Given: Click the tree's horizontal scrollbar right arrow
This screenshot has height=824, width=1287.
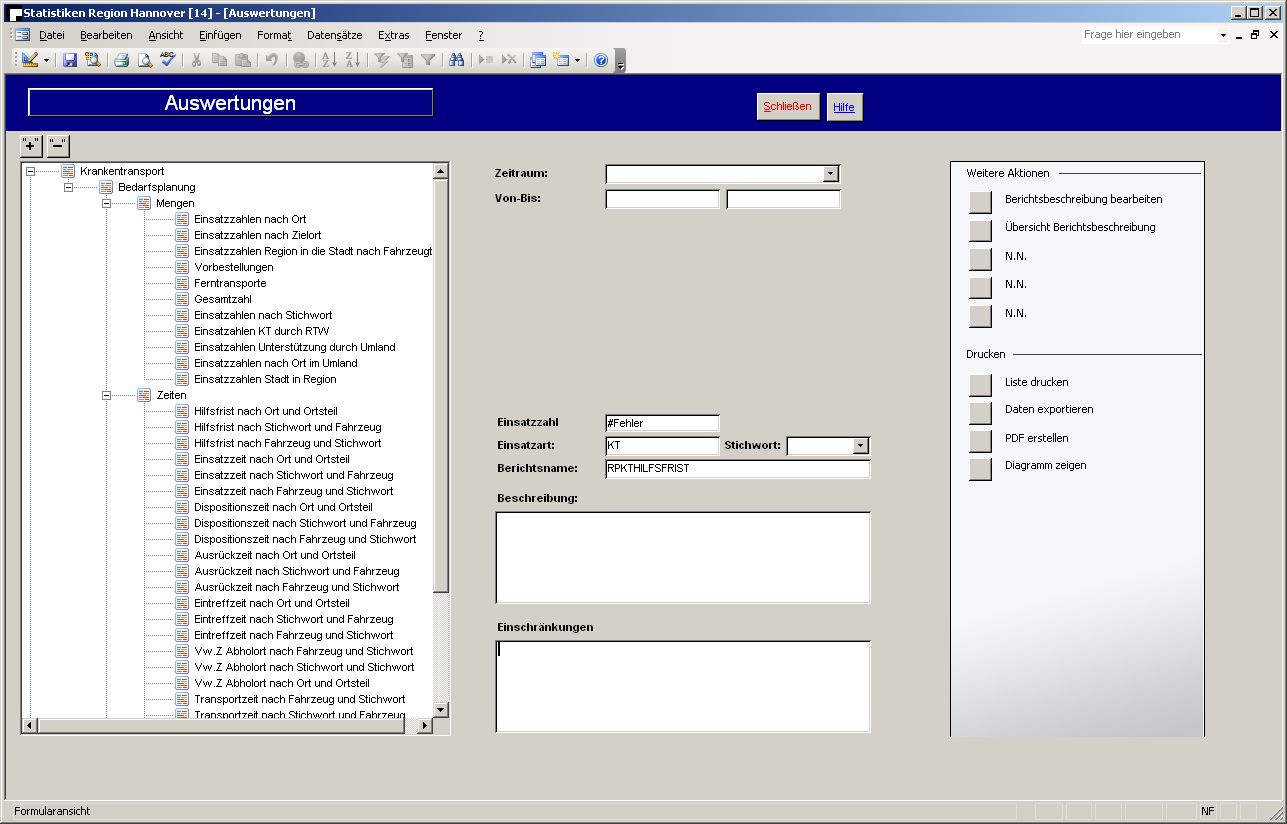Looking at the screenshot, I should pyautogui.click(x=425, y=725).
